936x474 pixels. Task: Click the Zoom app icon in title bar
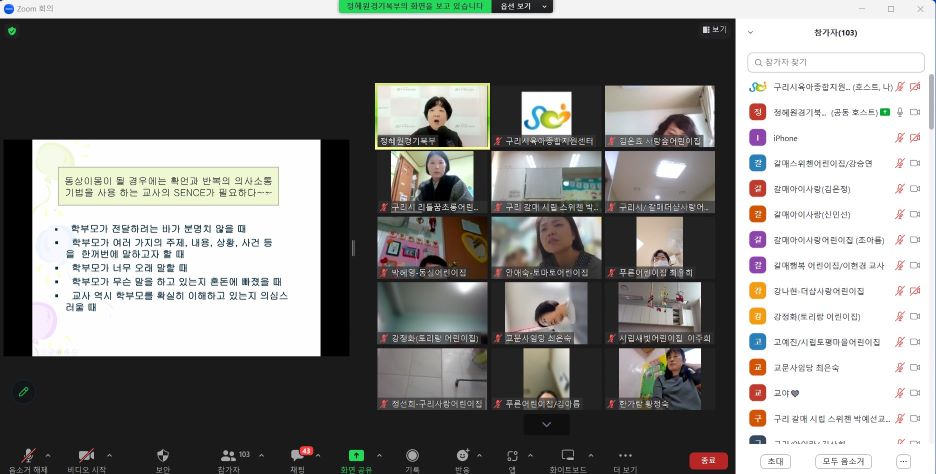[8, 8]
